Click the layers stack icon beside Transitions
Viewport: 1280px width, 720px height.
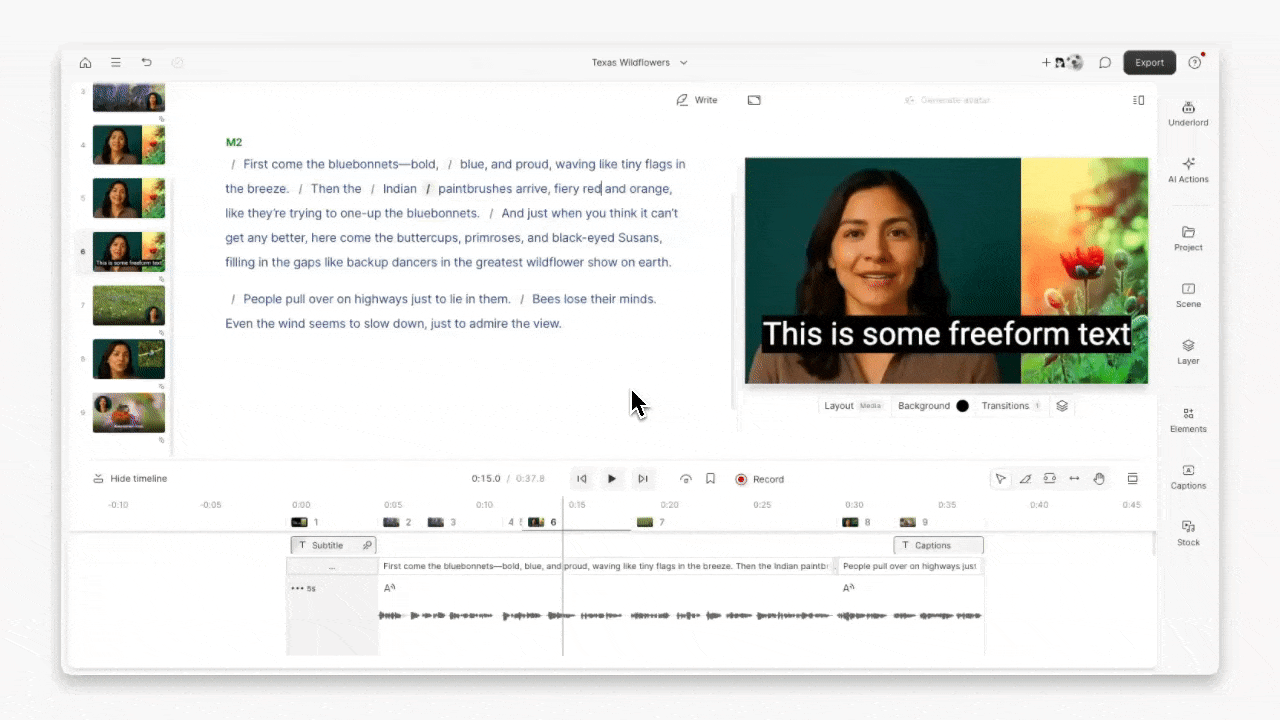click(x=1062, y=406)
